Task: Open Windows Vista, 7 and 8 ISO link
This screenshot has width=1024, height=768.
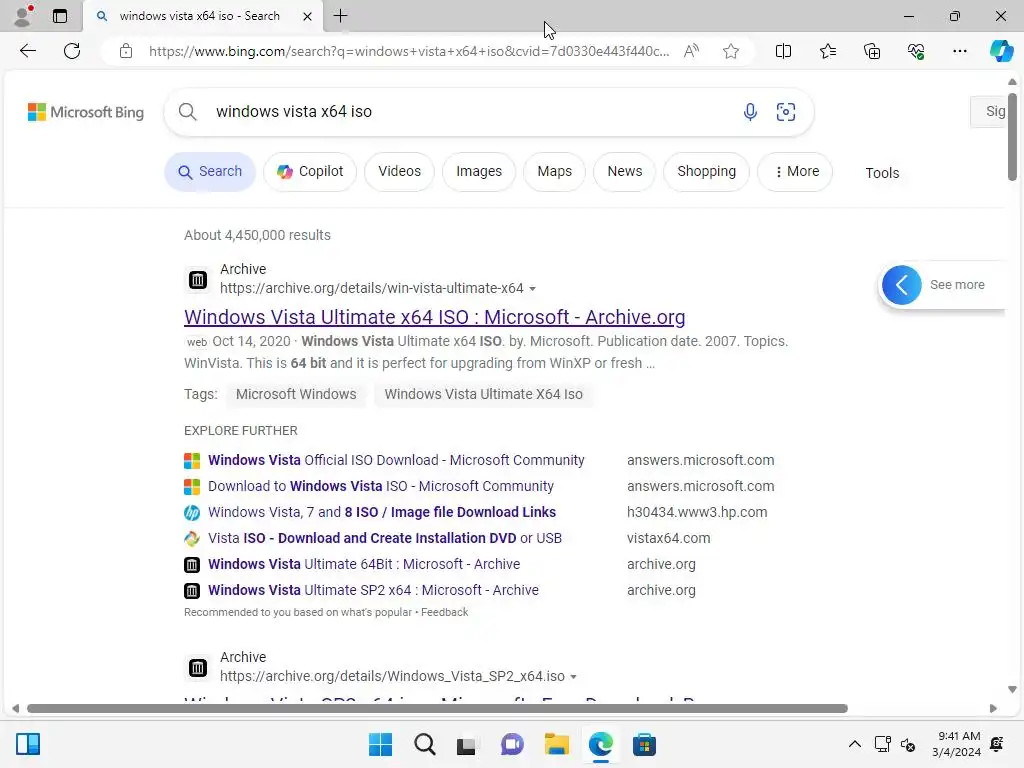Action: 382,513
